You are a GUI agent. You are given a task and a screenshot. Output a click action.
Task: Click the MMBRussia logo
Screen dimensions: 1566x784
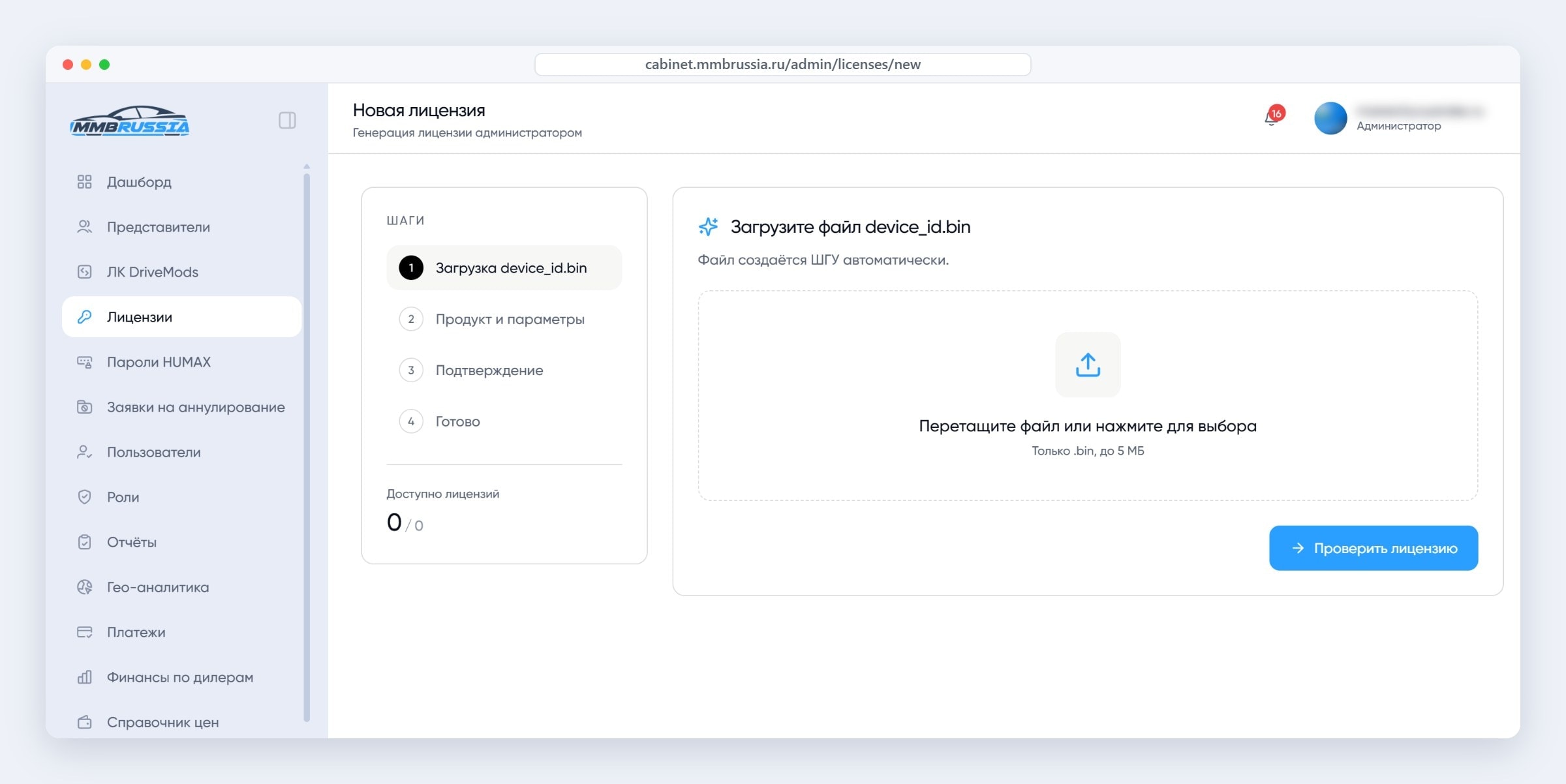click(130, 121)
